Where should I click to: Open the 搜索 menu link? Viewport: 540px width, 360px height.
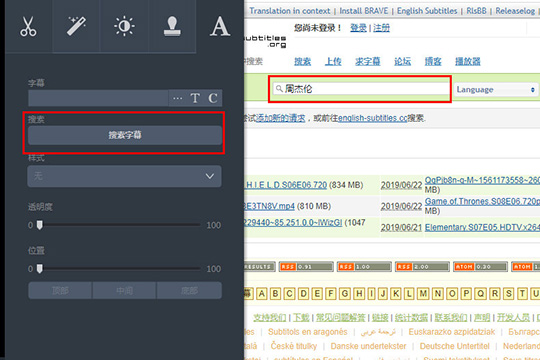[302, 62]
